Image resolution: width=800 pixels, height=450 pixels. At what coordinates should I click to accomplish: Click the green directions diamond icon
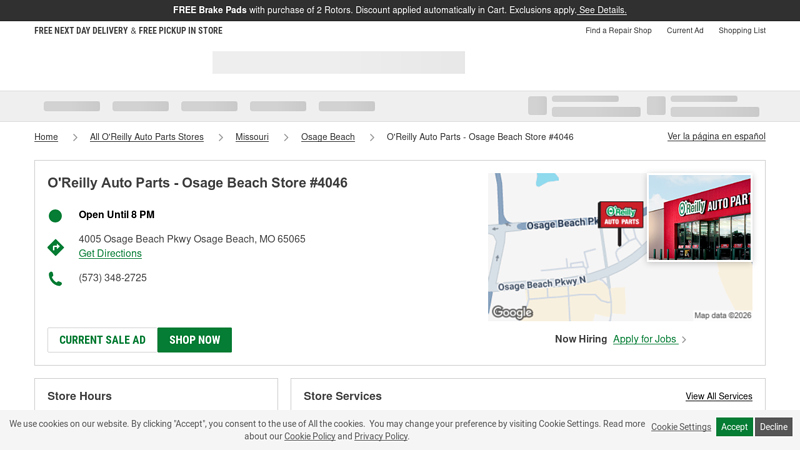55,247
